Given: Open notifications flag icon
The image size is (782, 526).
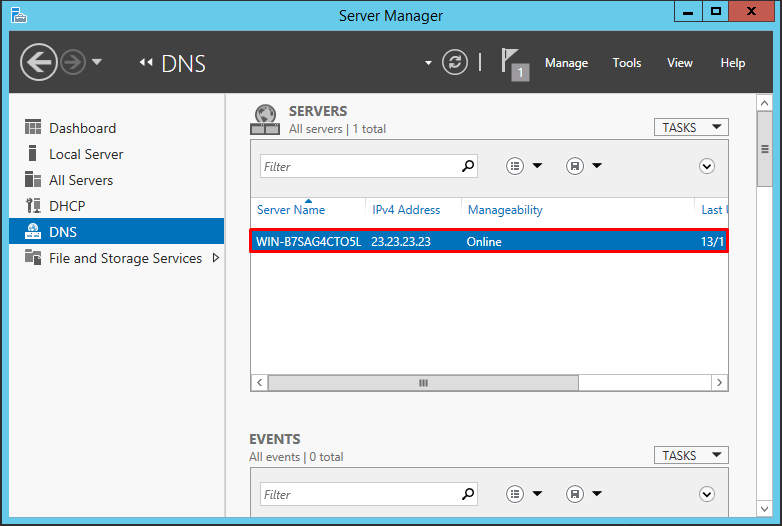Looking at the screenshot, I should pos(515,64).
